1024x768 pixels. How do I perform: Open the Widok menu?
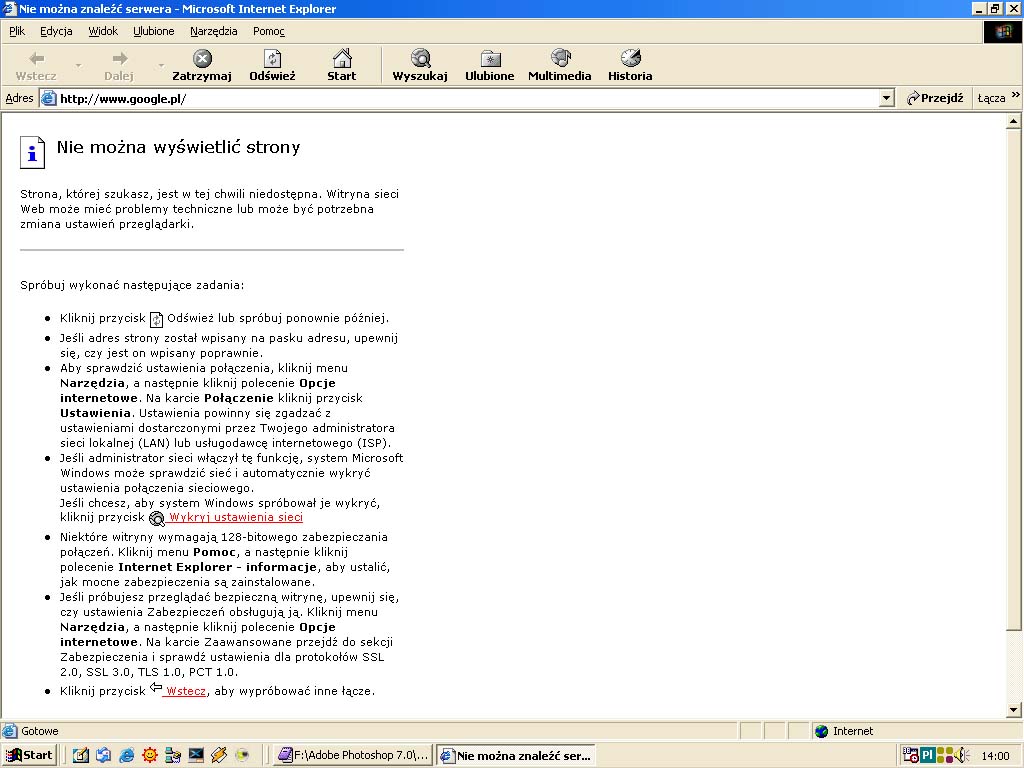click(103, 31)
